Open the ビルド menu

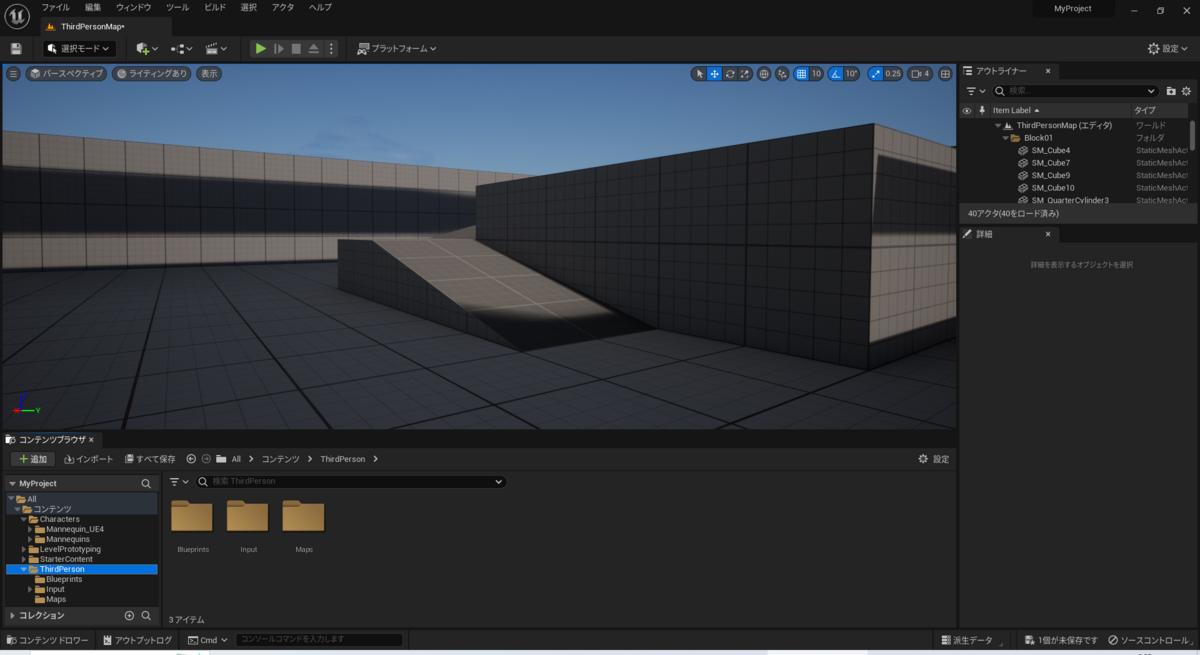pyautogui.click(x=215, y=7)
